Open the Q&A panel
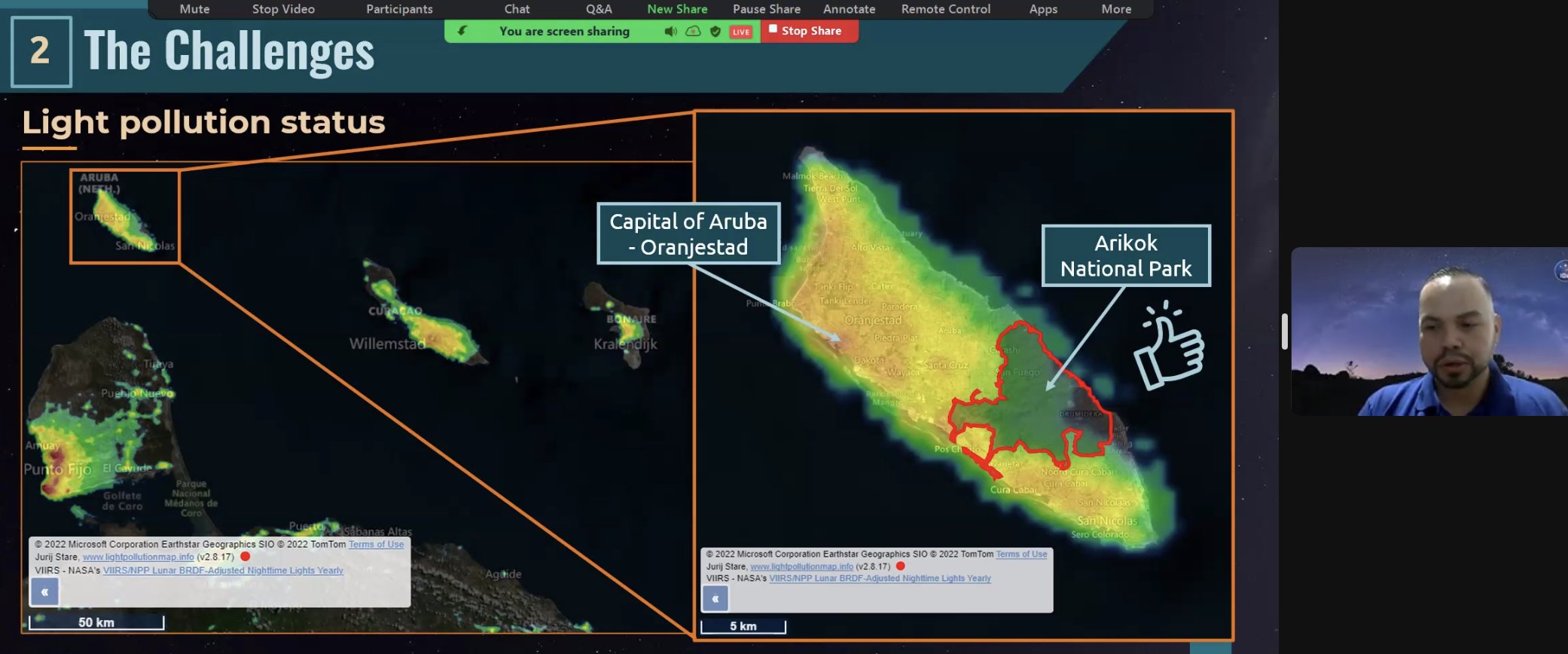1568x654 pixels. (599, 9)
